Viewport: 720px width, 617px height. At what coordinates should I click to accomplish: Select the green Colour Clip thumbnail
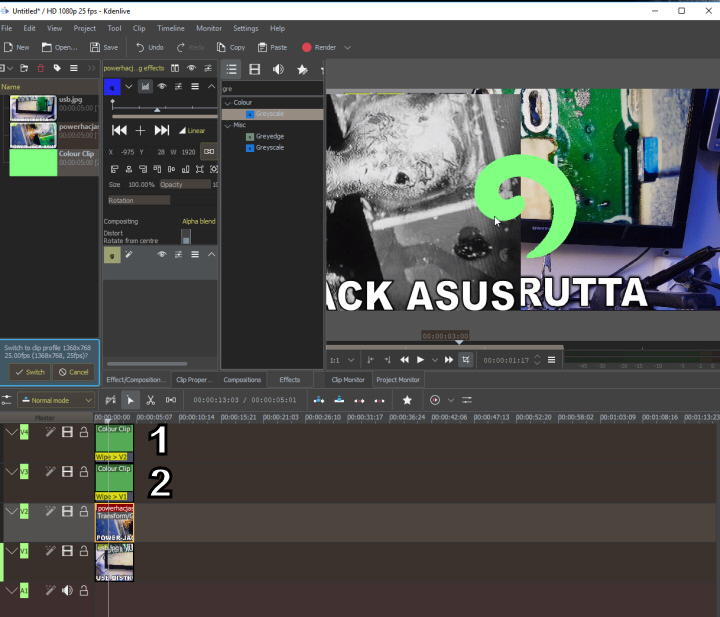pos(33,163)
